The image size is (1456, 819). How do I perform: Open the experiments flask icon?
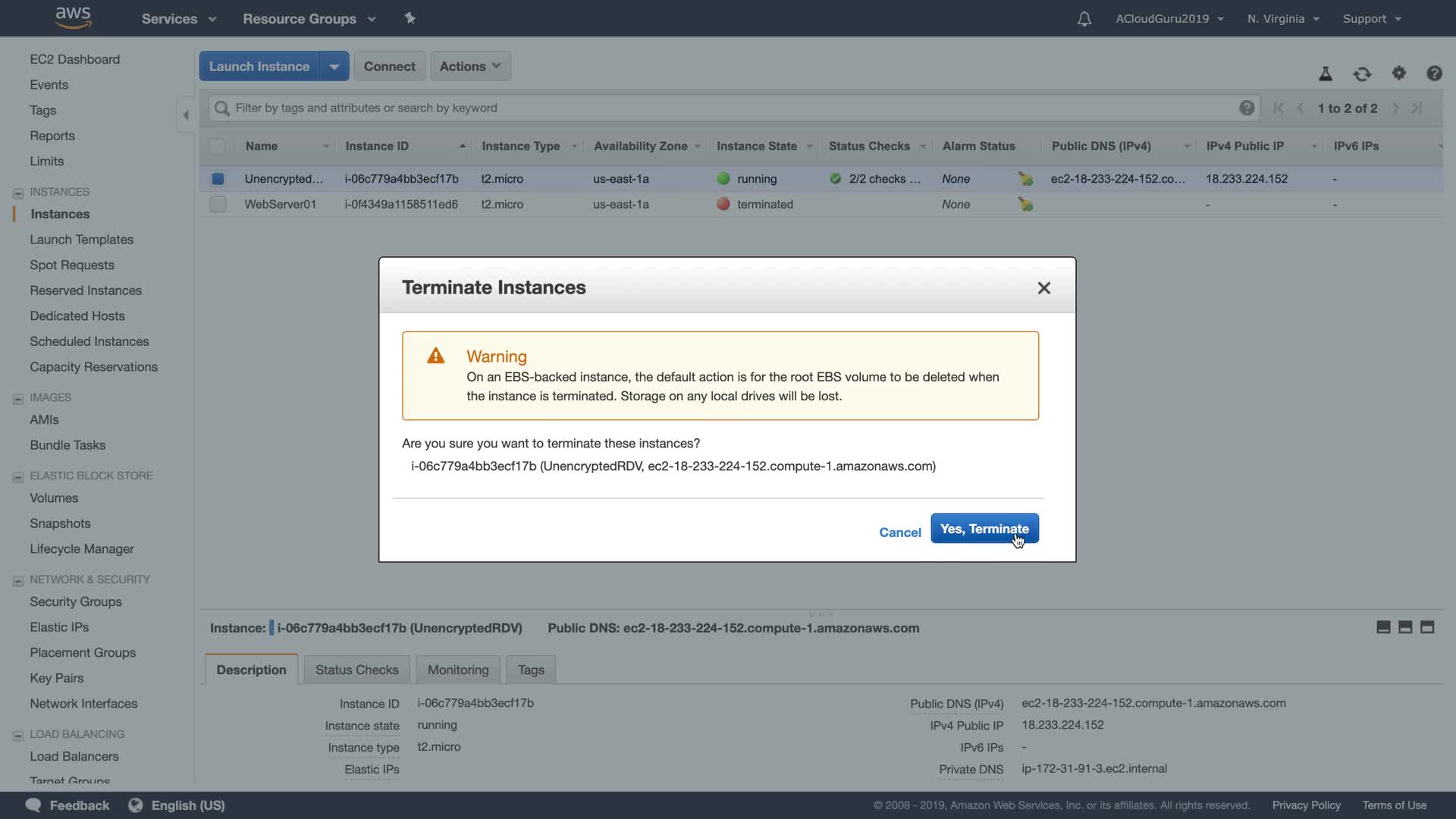click(x=1326, y=74)
